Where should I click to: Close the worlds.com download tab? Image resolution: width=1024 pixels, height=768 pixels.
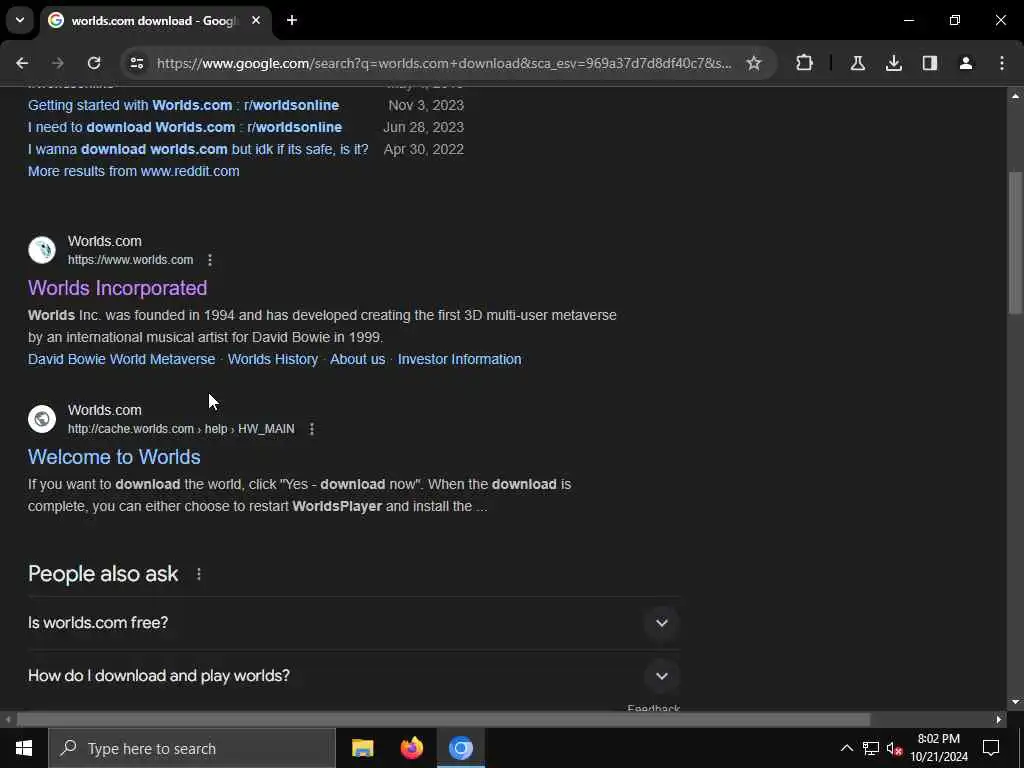point(256,20)
